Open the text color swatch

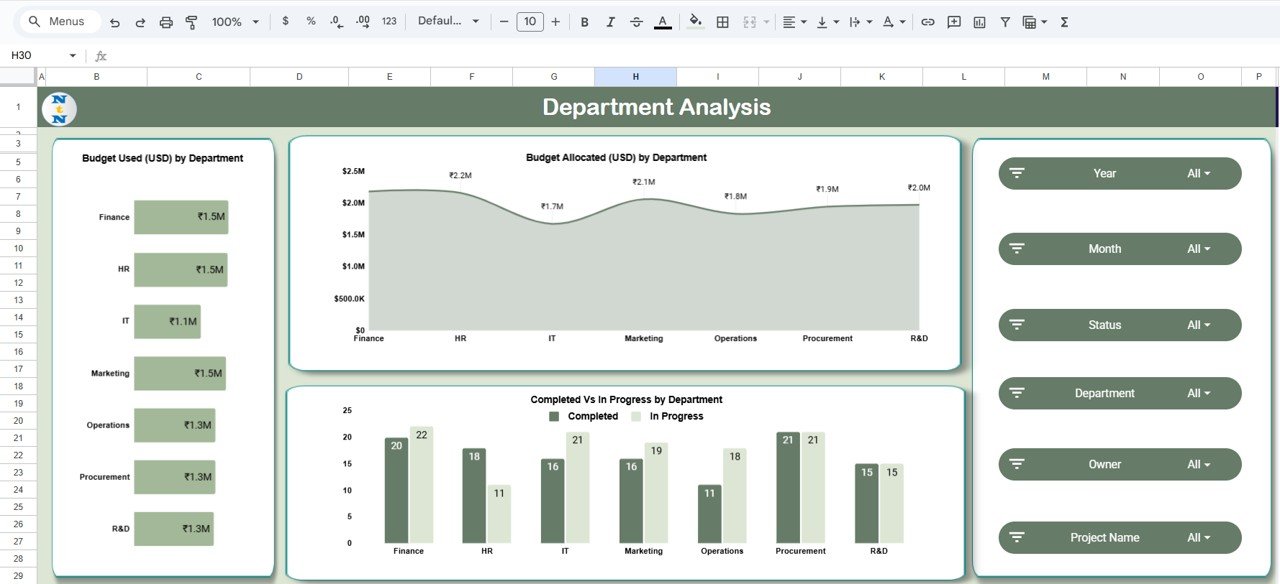pyautogui.click(x=663, y=21)
